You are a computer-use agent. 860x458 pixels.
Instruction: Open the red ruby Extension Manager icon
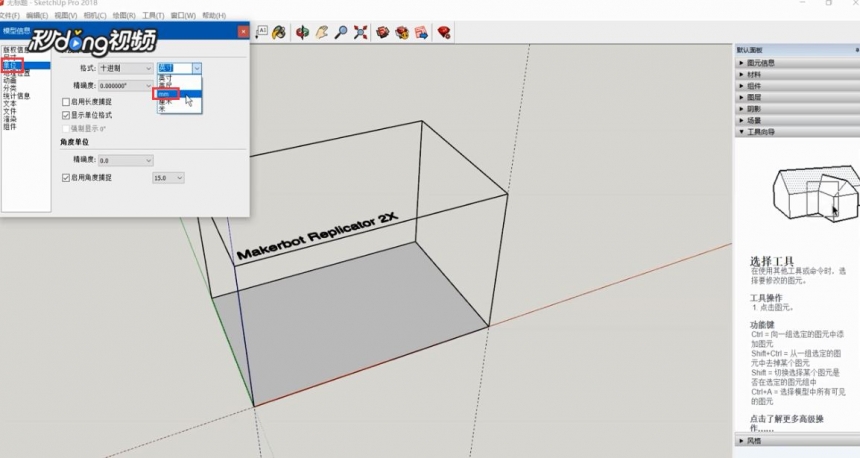(444, 32)
